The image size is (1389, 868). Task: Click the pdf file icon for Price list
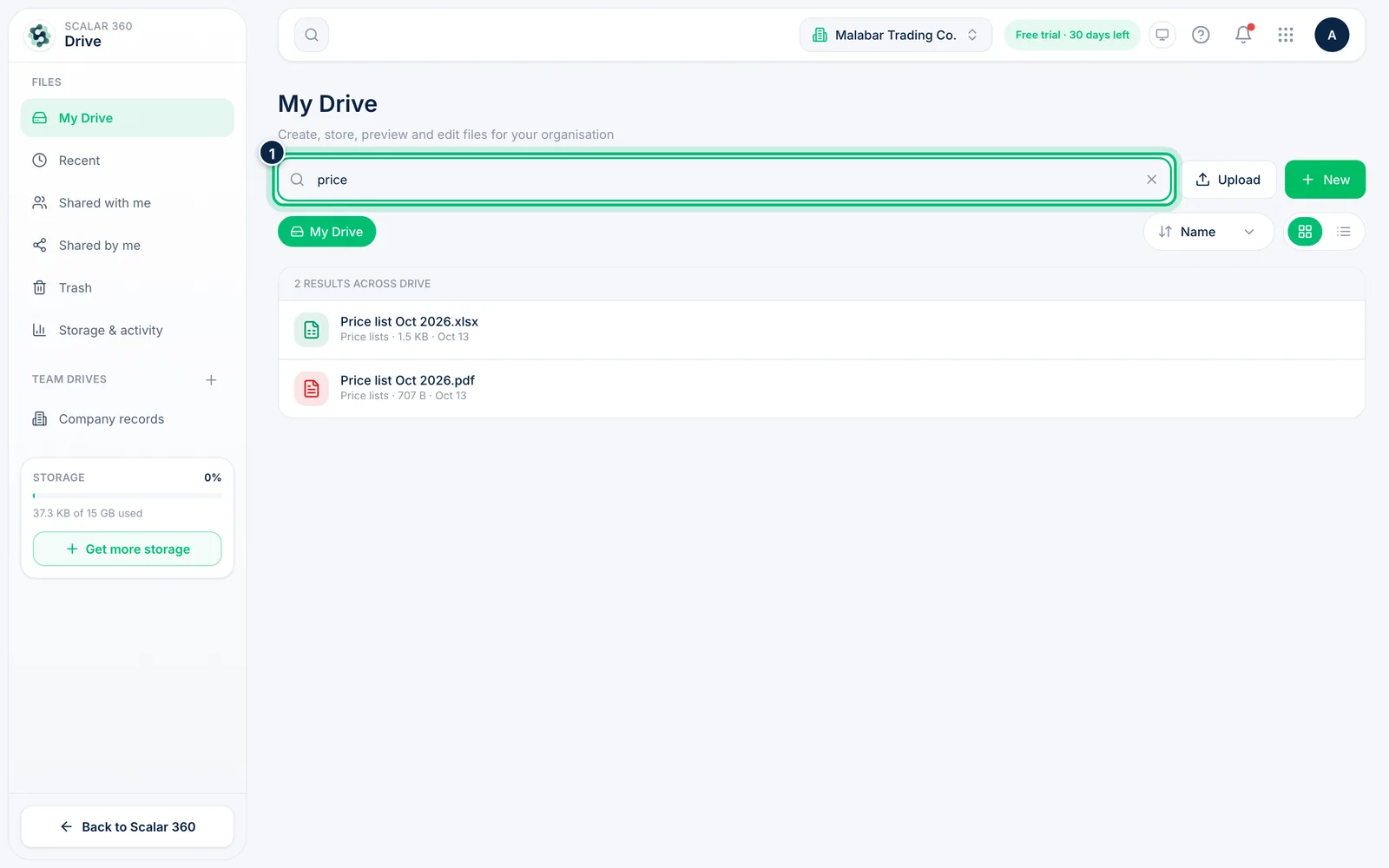click(x=312, y=389)
